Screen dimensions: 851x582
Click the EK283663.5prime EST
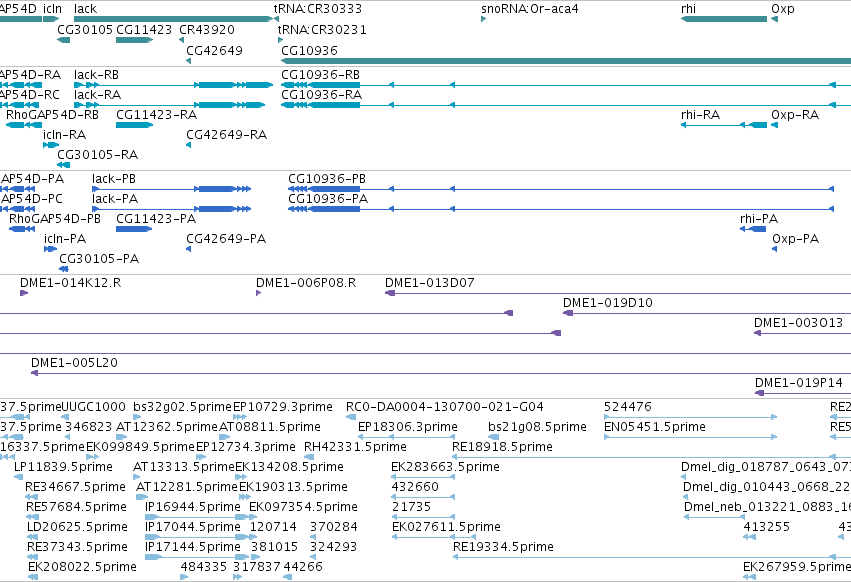tap(423, 477)
